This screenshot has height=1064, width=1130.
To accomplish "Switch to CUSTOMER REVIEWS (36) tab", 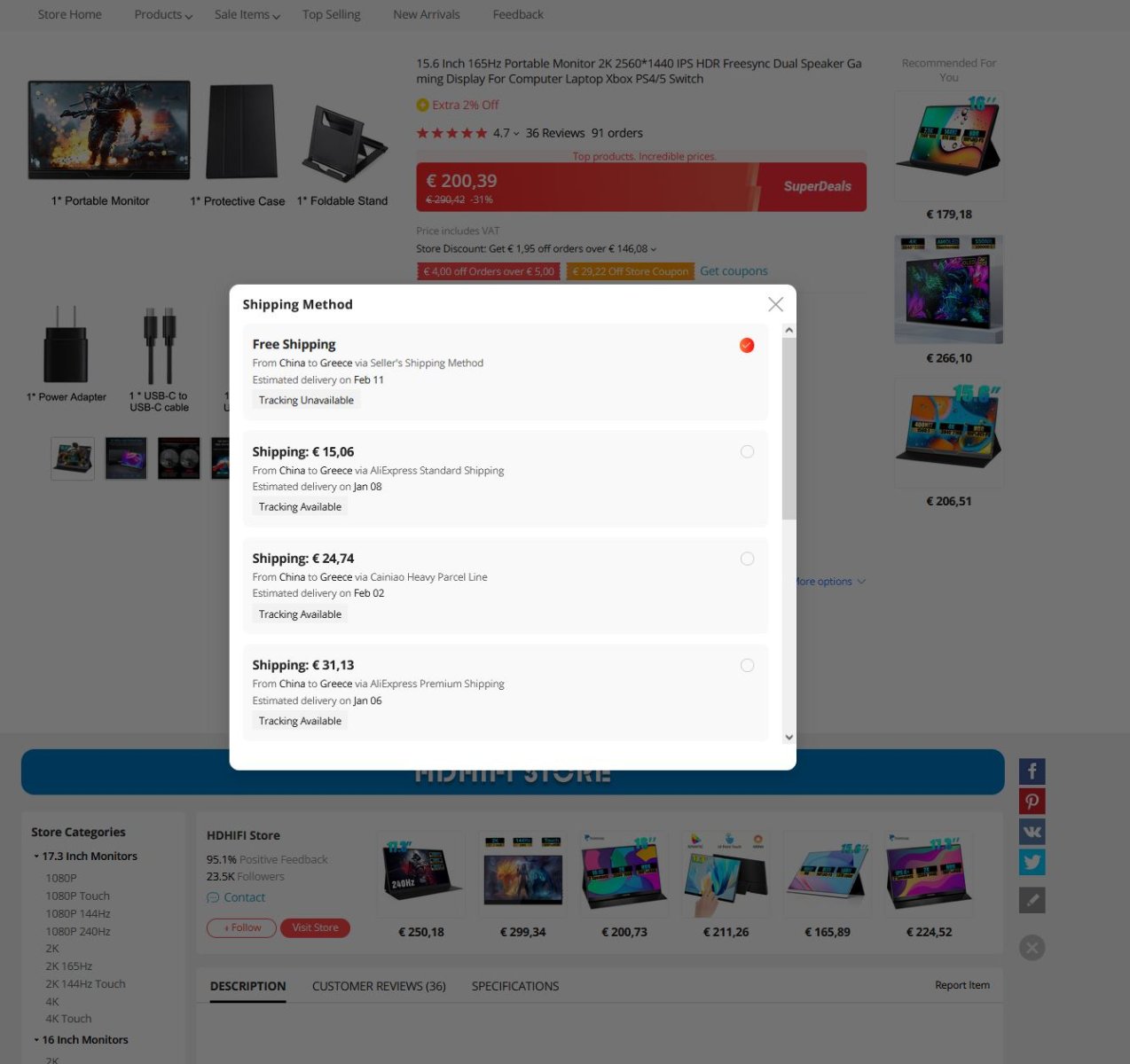I will (x=379, y=986).
